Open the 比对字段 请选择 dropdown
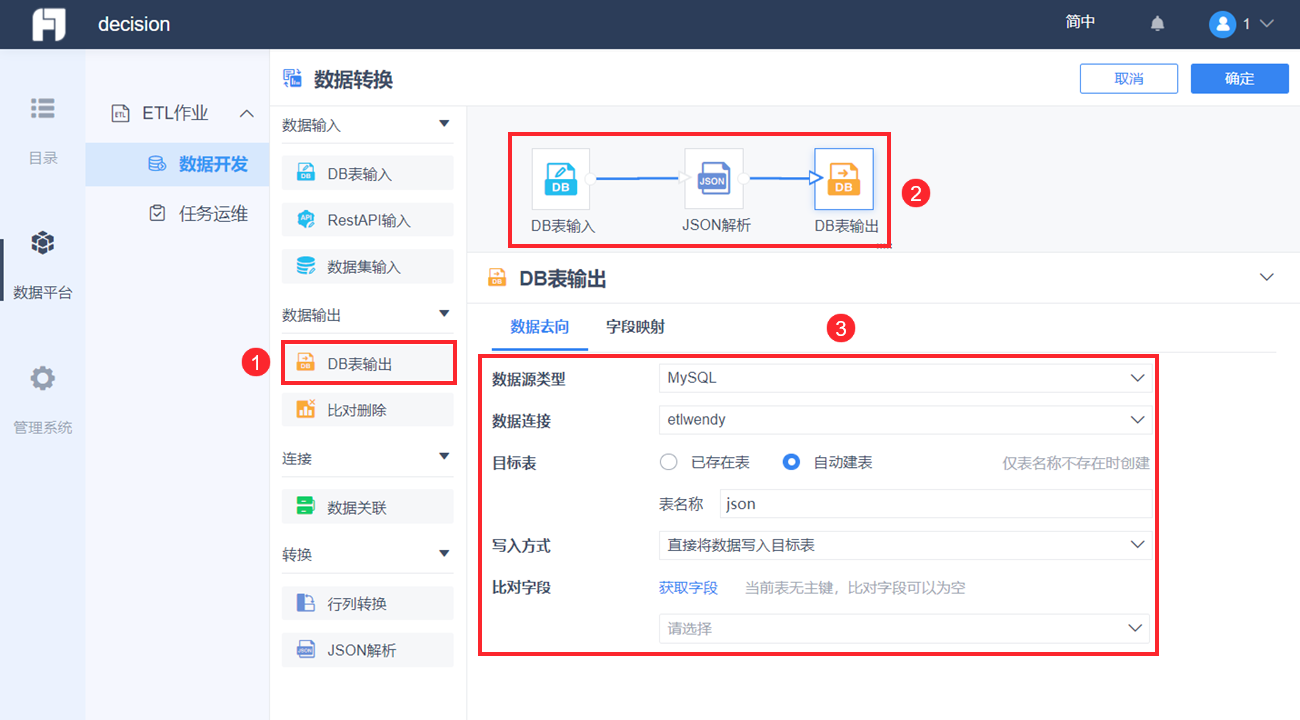Viewport: 1300px width, 720px height. 904,628
